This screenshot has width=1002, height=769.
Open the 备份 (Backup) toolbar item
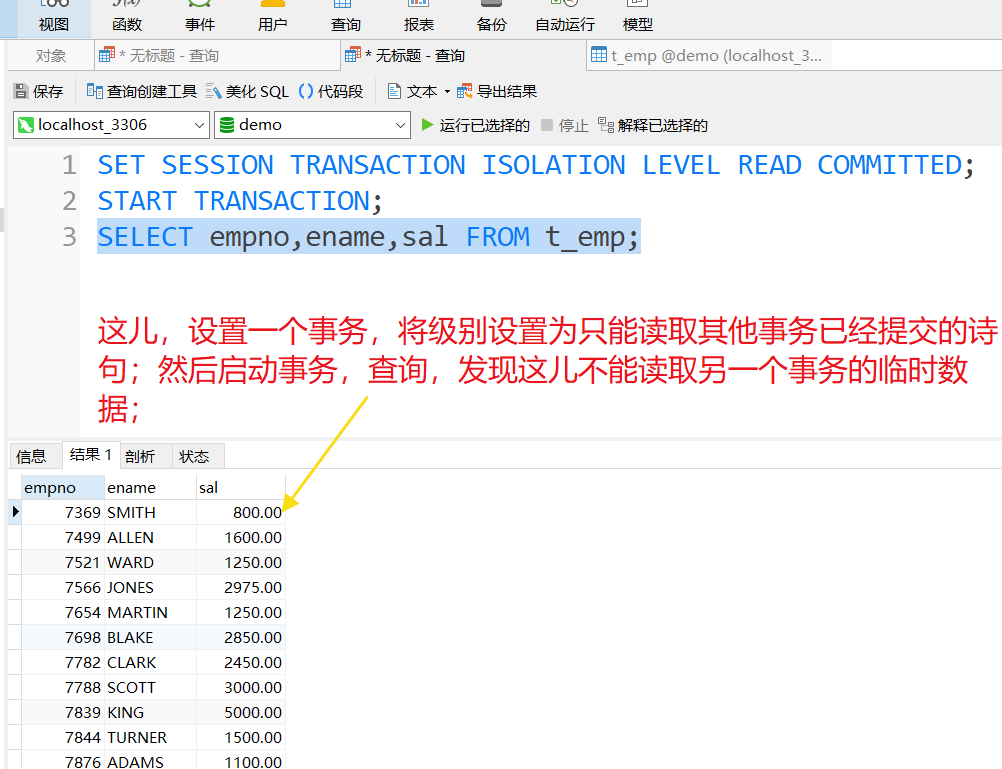click(491, 18)
